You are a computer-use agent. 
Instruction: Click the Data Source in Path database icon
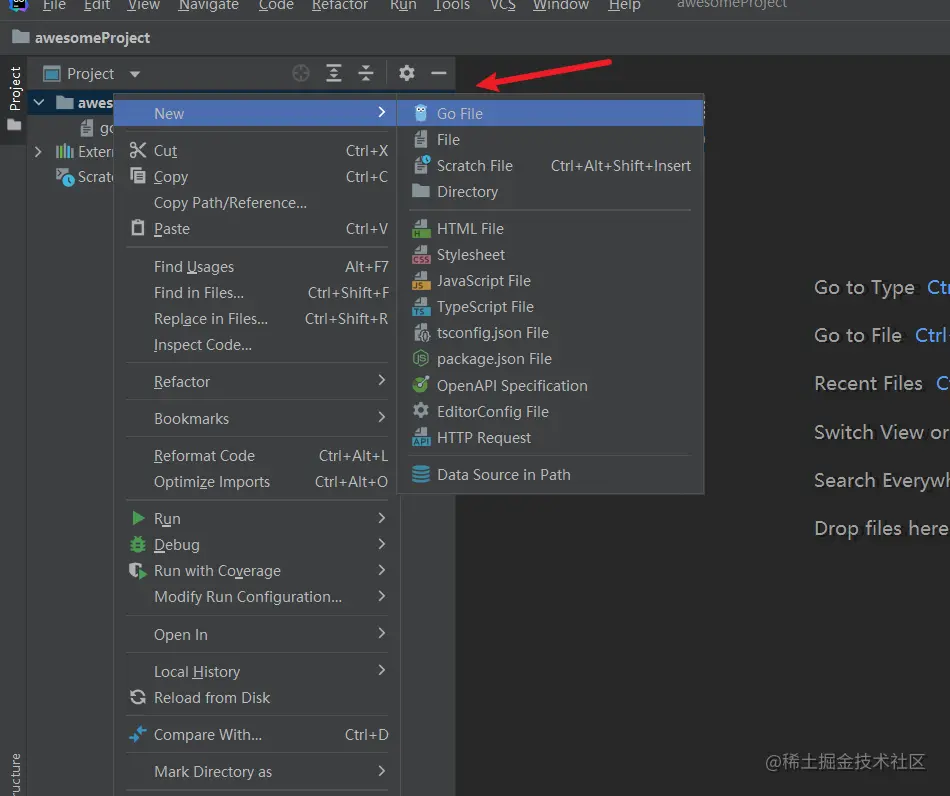click(420, 474)
